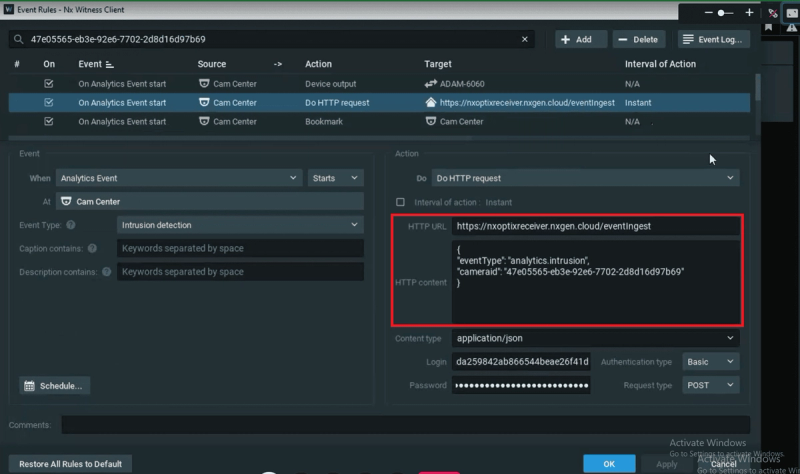Click the zoom slider handle at top right
The height and width of the screenshot is (474, 800).
point(721,13)
